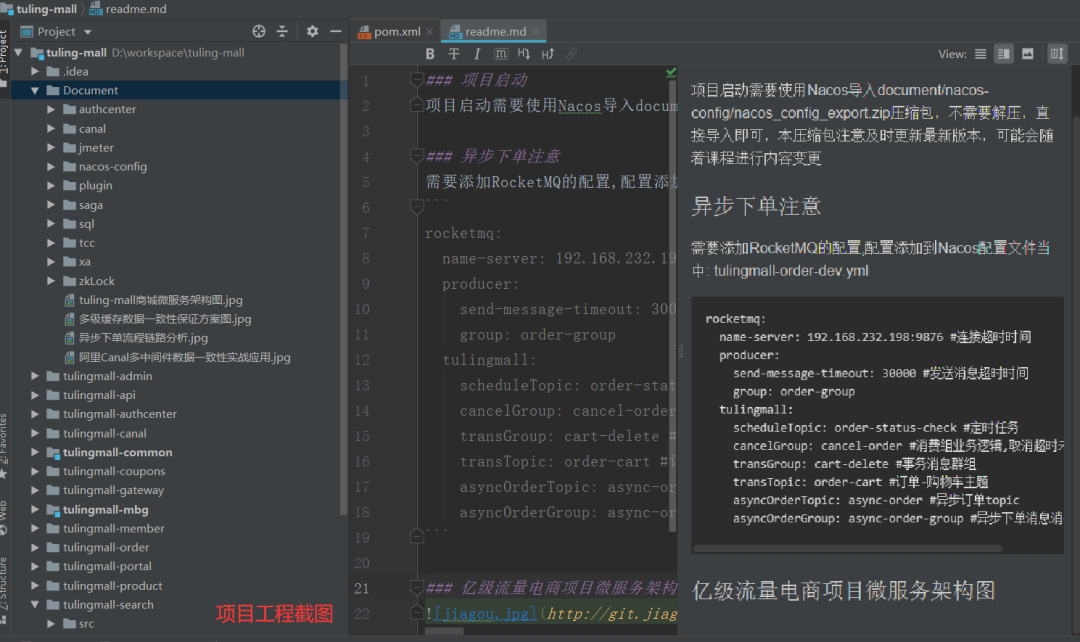This screenshot has width=1080, height=642.
Task: Collapse the tuling-mall root node
Action: pos(19,52)
